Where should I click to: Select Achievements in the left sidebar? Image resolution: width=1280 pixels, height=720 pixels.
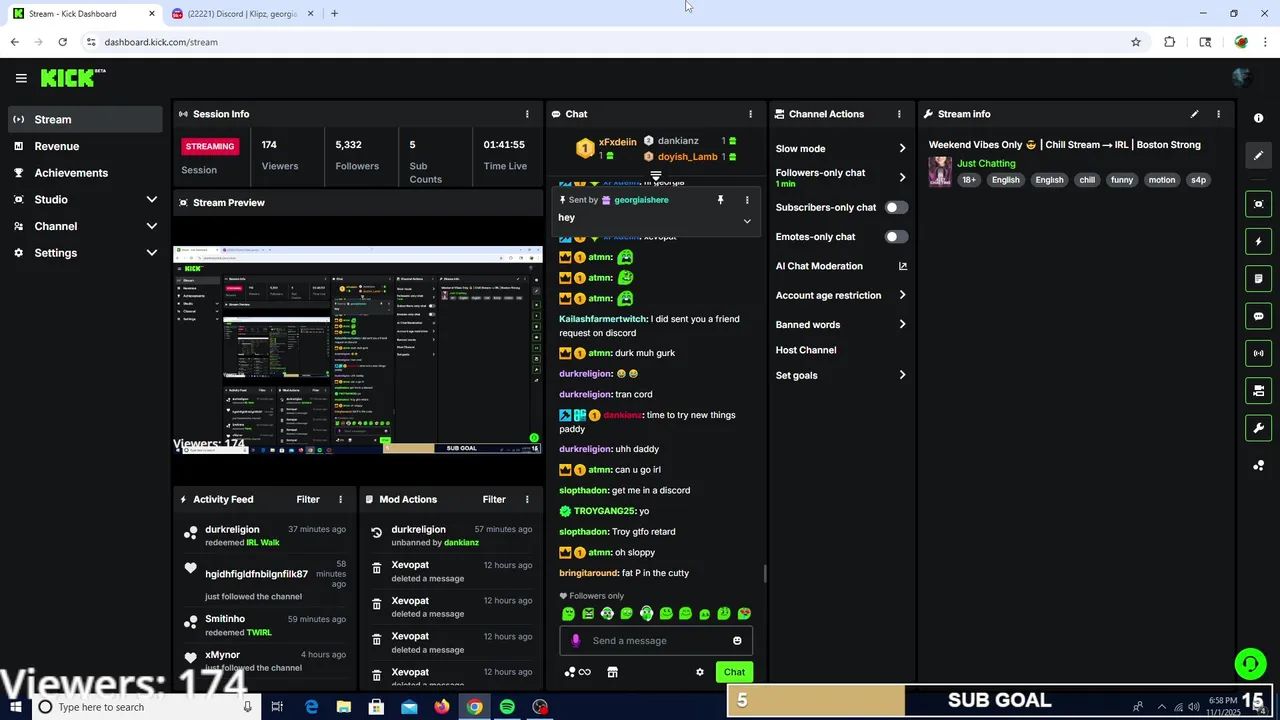pos(85,173)
